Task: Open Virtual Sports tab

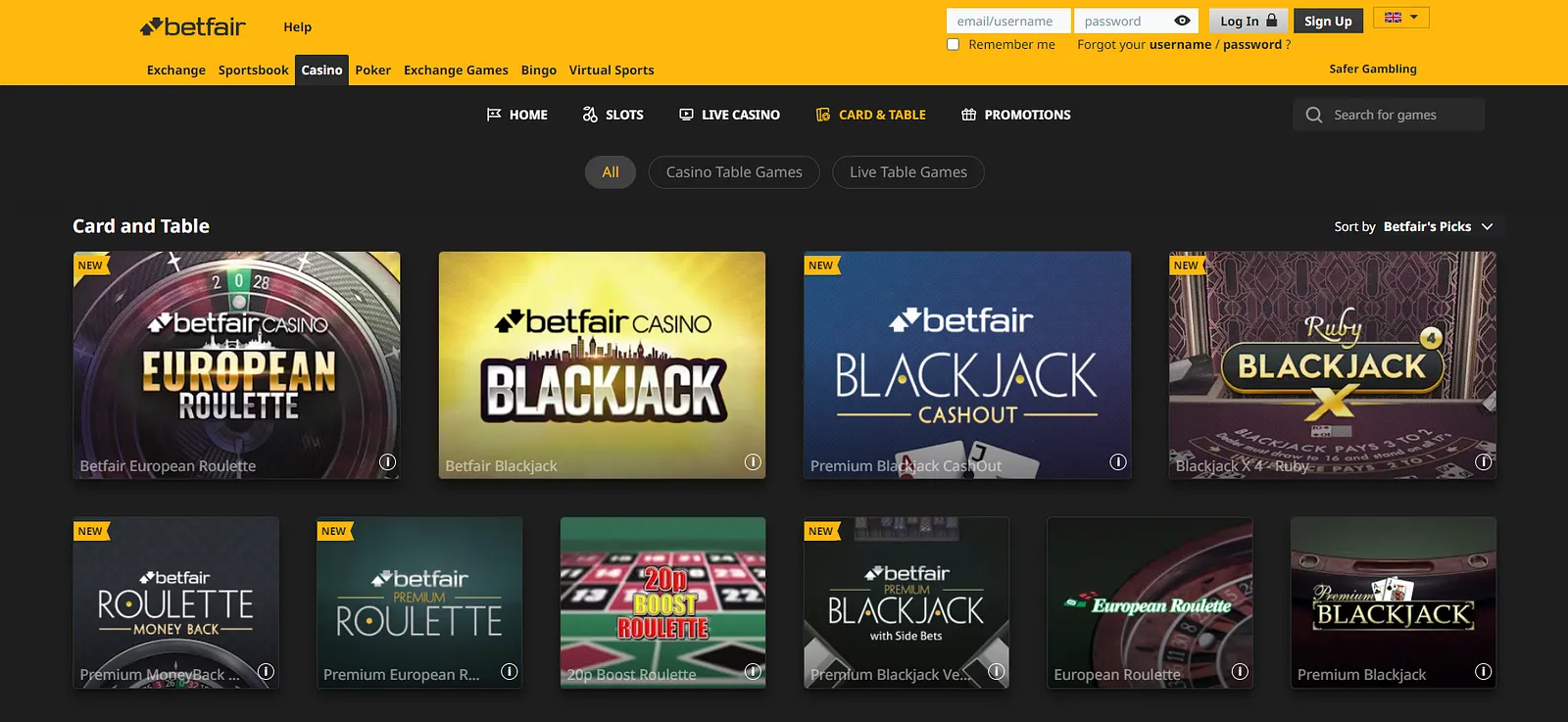Action: pos(612,70)
